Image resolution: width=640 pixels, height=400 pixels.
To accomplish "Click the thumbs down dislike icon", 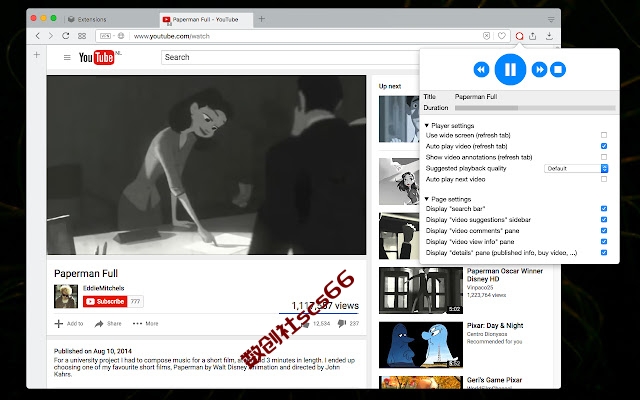I will (342, 324).
